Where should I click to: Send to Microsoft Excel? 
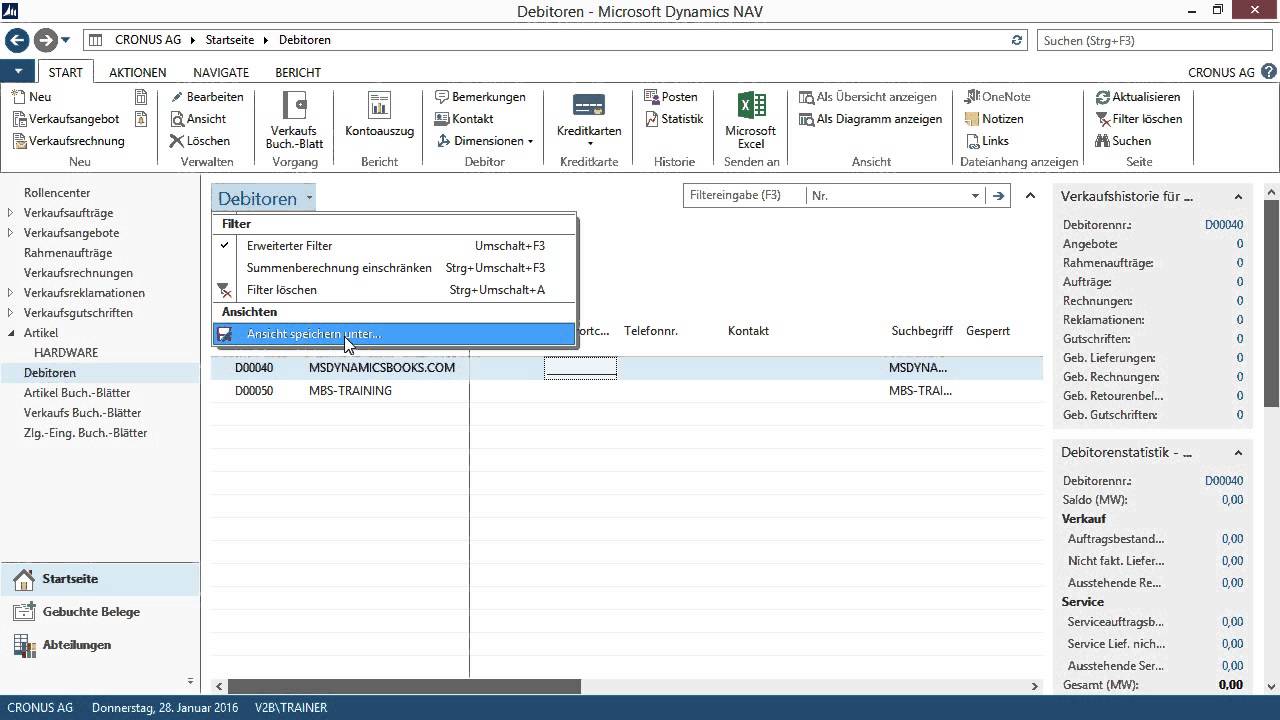(x=750, y=120)
